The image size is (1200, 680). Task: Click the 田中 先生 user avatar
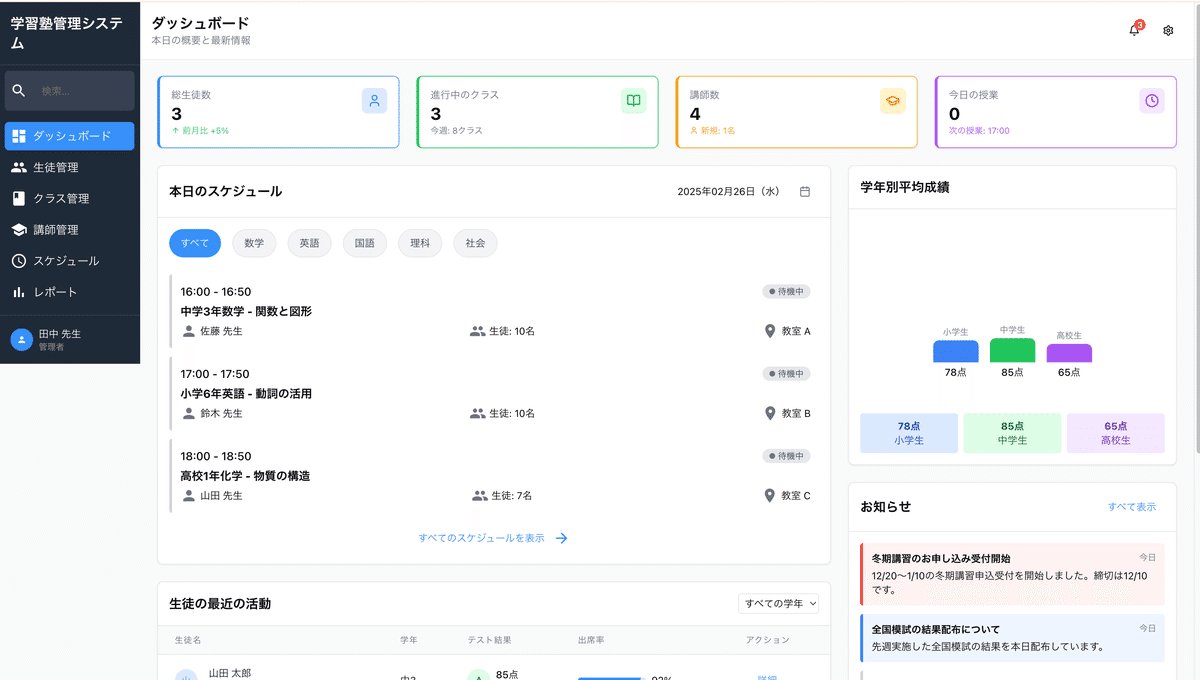(21, 339)
